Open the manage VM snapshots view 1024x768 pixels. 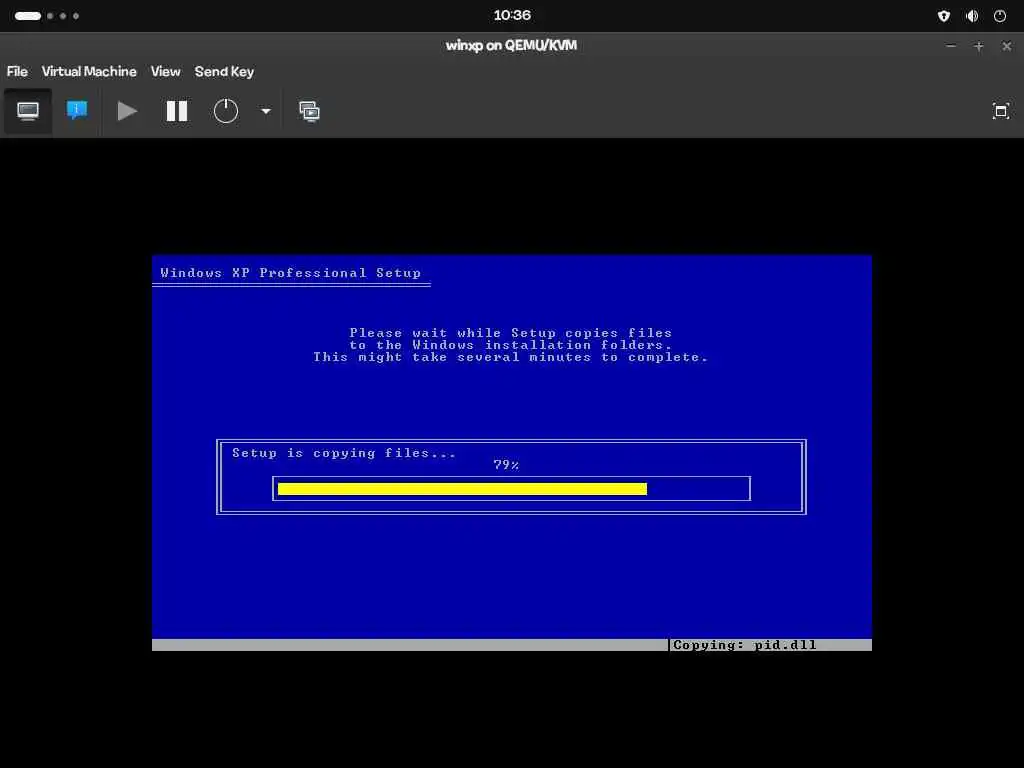(x=310, y=111)
